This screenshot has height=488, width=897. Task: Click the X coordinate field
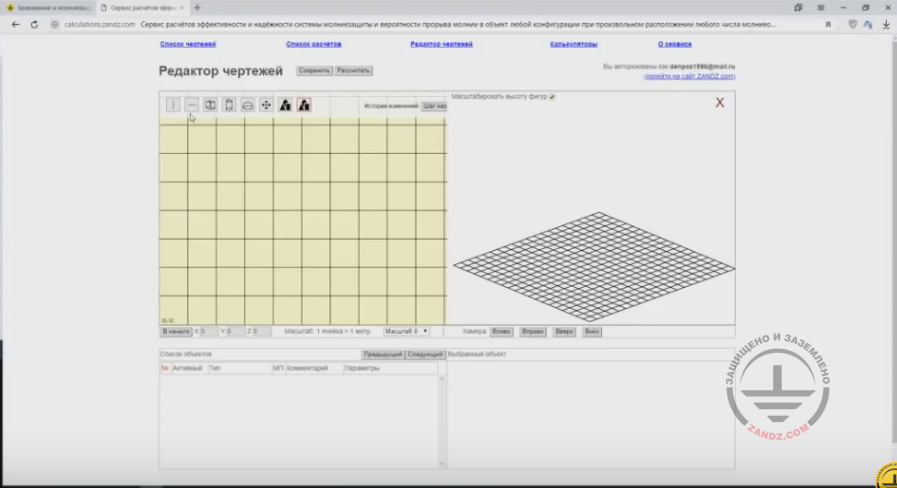pyautogui.click(x=209, y=331)
